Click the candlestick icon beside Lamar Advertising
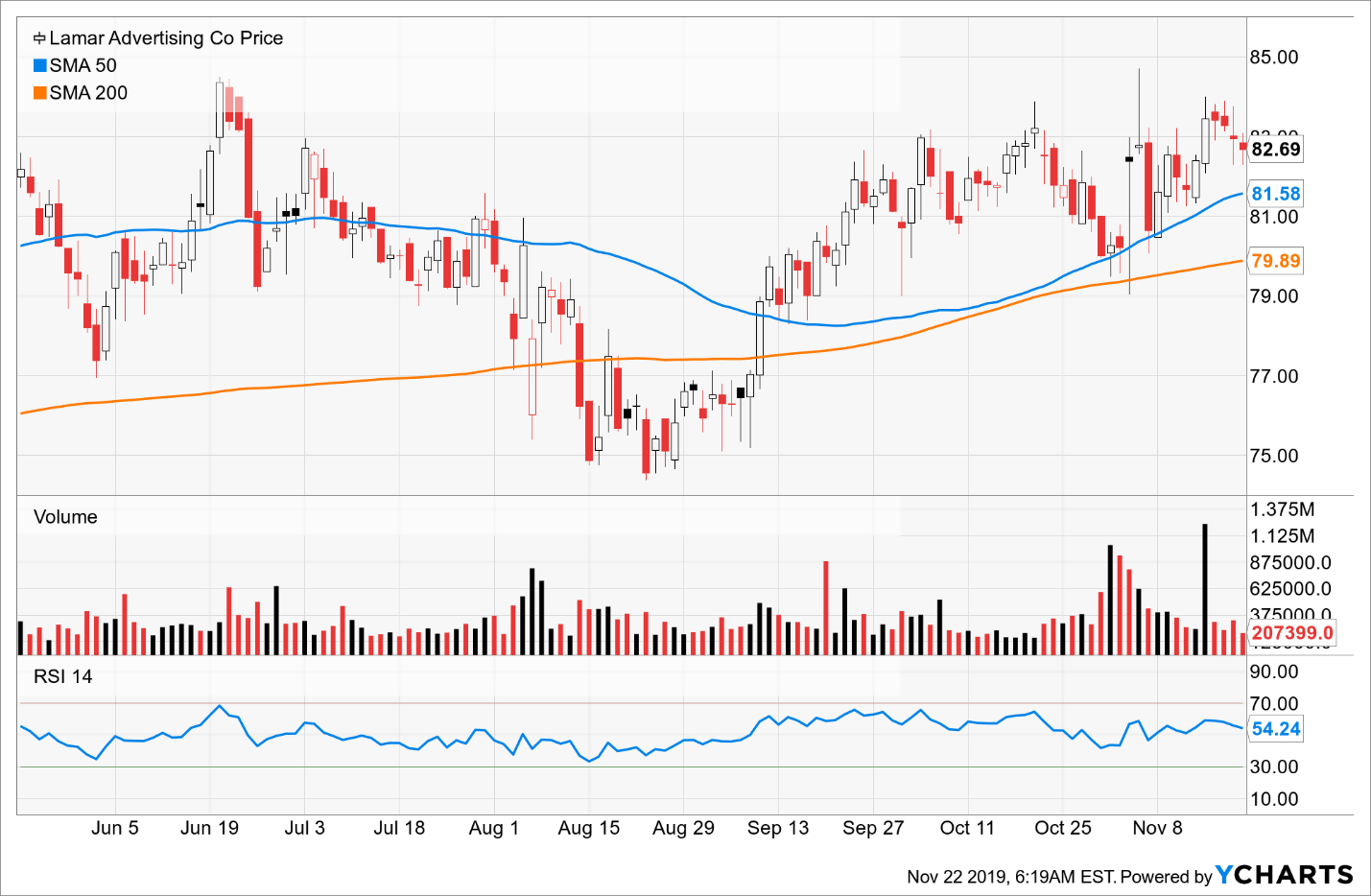The width and height of the screenshot is (1371, 896). [x=39, y=38]
